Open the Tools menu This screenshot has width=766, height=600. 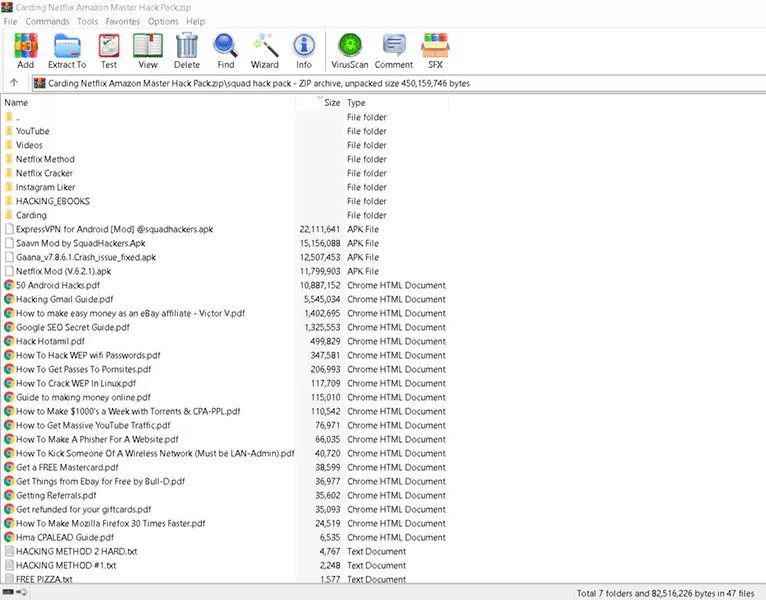87,21
